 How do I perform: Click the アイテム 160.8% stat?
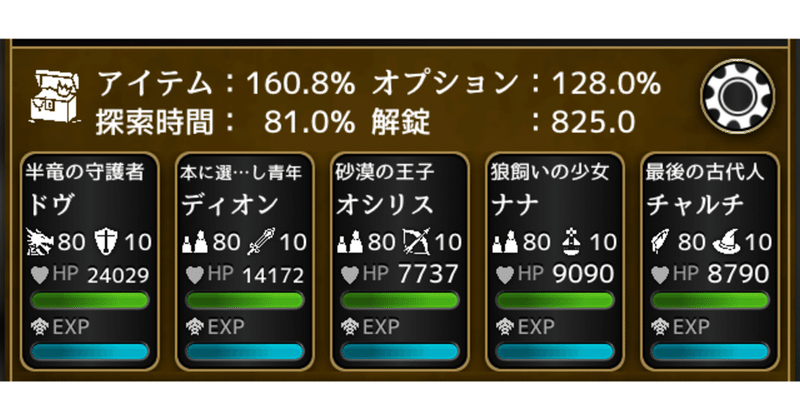225,84
